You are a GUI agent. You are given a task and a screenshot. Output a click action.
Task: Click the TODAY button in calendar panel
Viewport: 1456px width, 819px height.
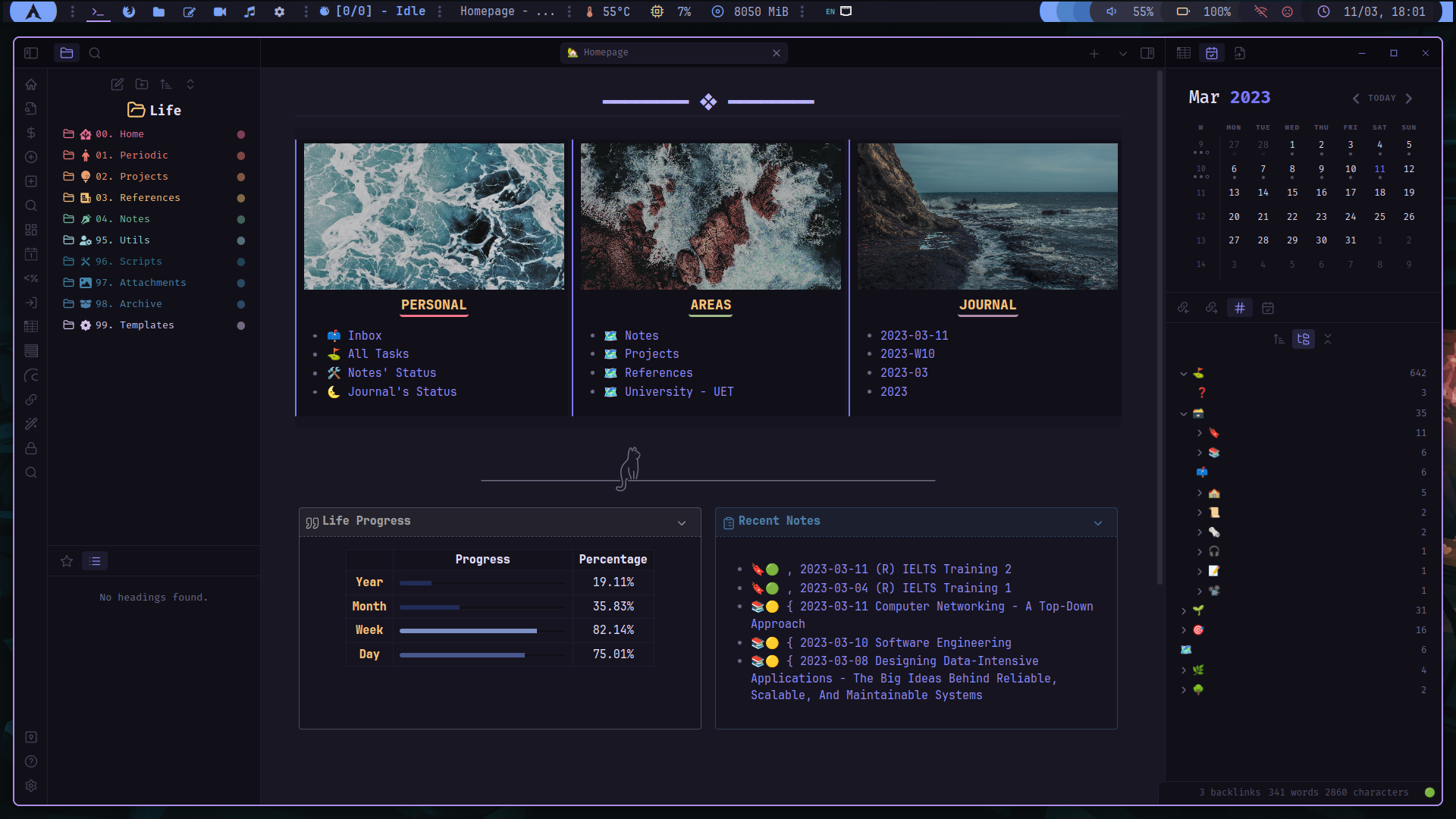[x=1382, y=97]
